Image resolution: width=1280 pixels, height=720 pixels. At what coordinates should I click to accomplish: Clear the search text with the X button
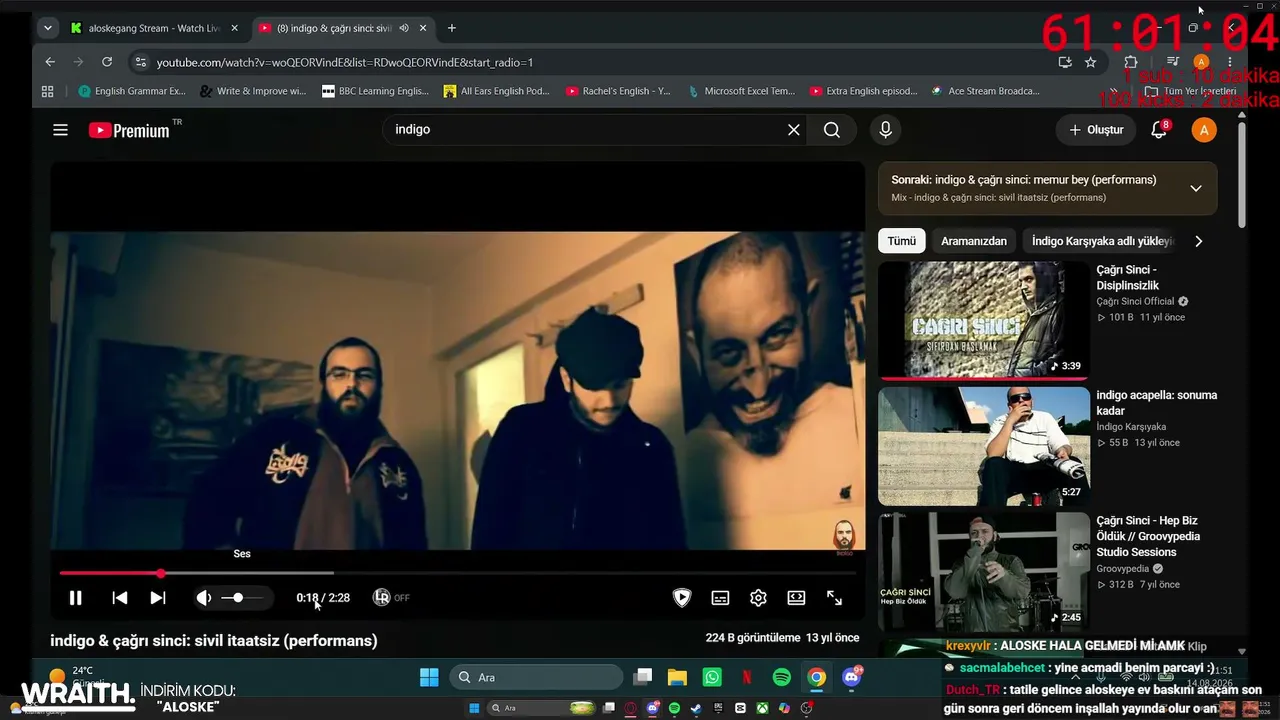[x=794, y=130]
